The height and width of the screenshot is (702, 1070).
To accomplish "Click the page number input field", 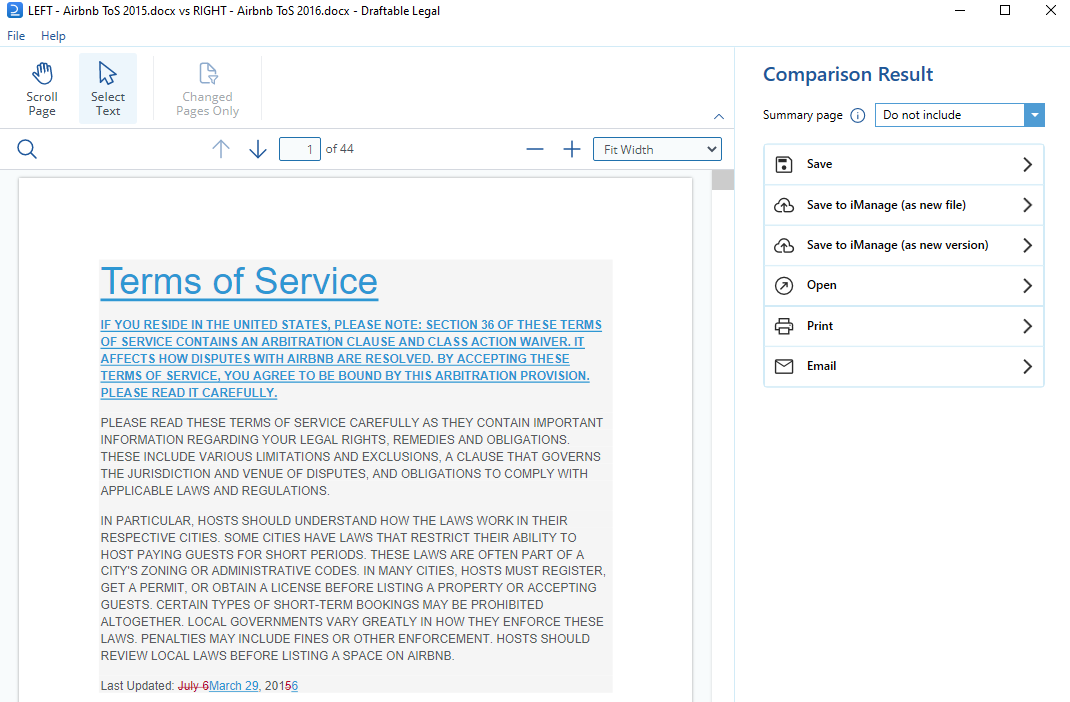I will [x=300, y=149].
